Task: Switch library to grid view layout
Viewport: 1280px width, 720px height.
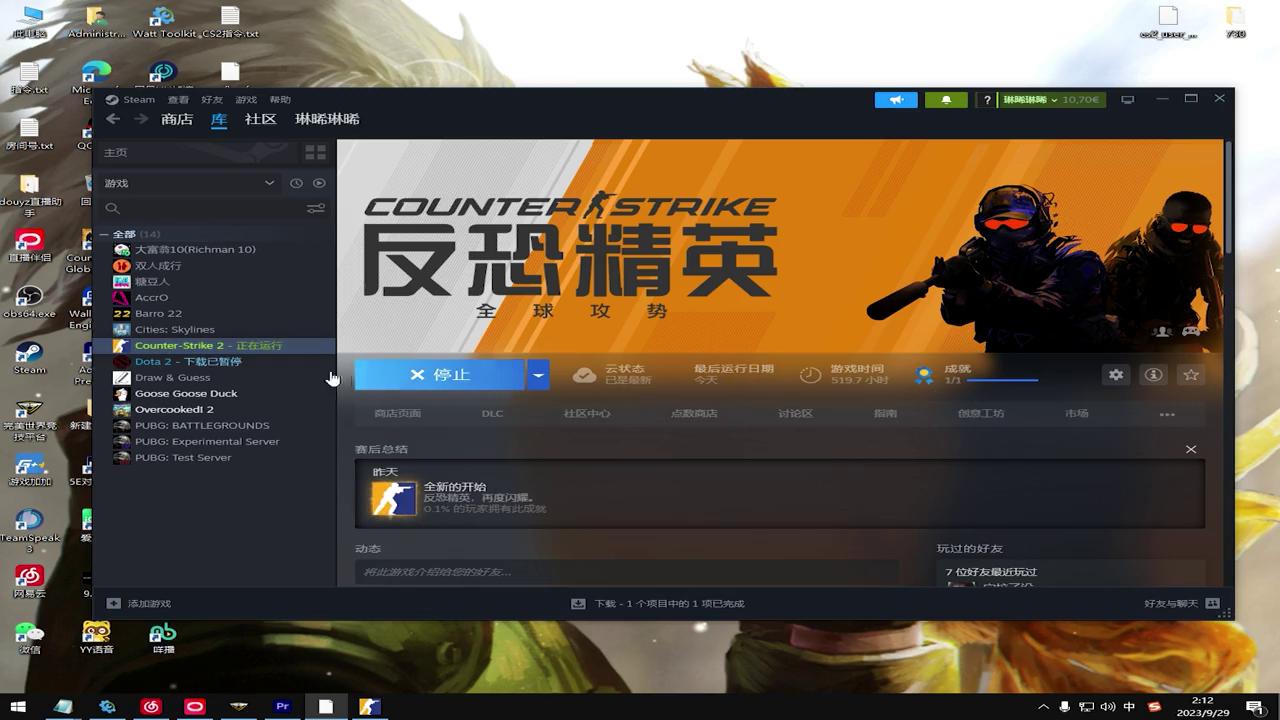Action: 315,152
